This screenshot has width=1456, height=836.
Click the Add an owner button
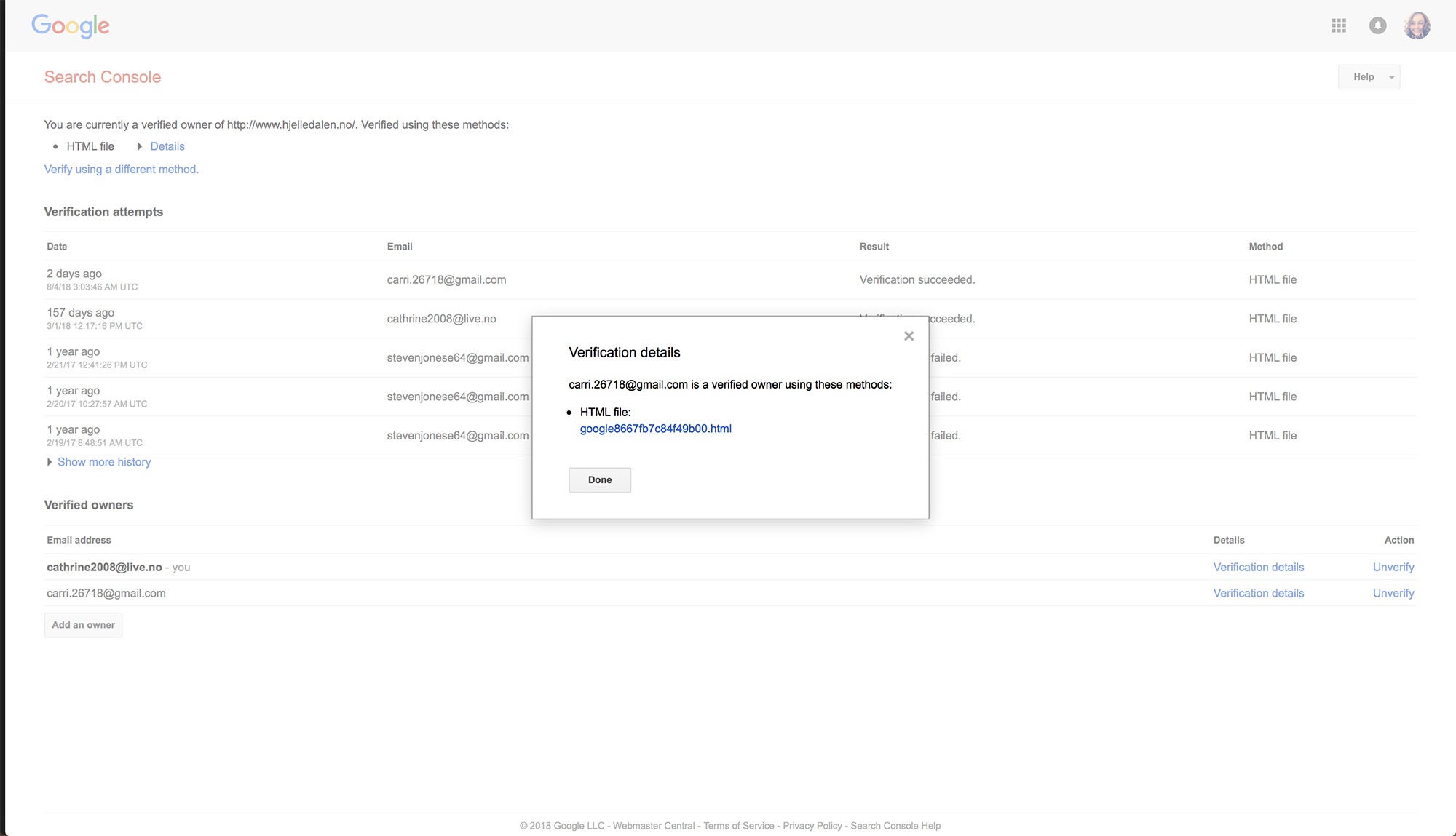click(83, 625)
